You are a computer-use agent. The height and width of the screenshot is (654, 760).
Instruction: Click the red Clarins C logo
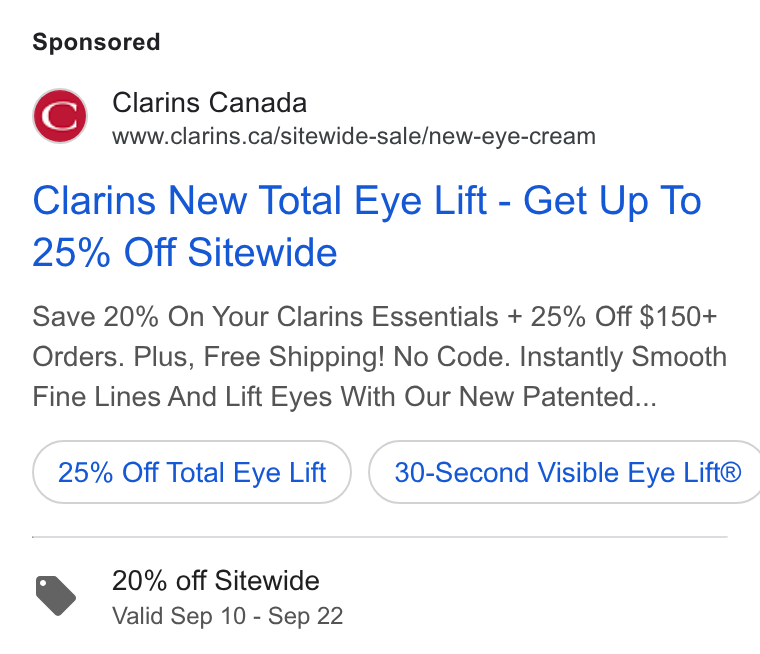[60, 116]
